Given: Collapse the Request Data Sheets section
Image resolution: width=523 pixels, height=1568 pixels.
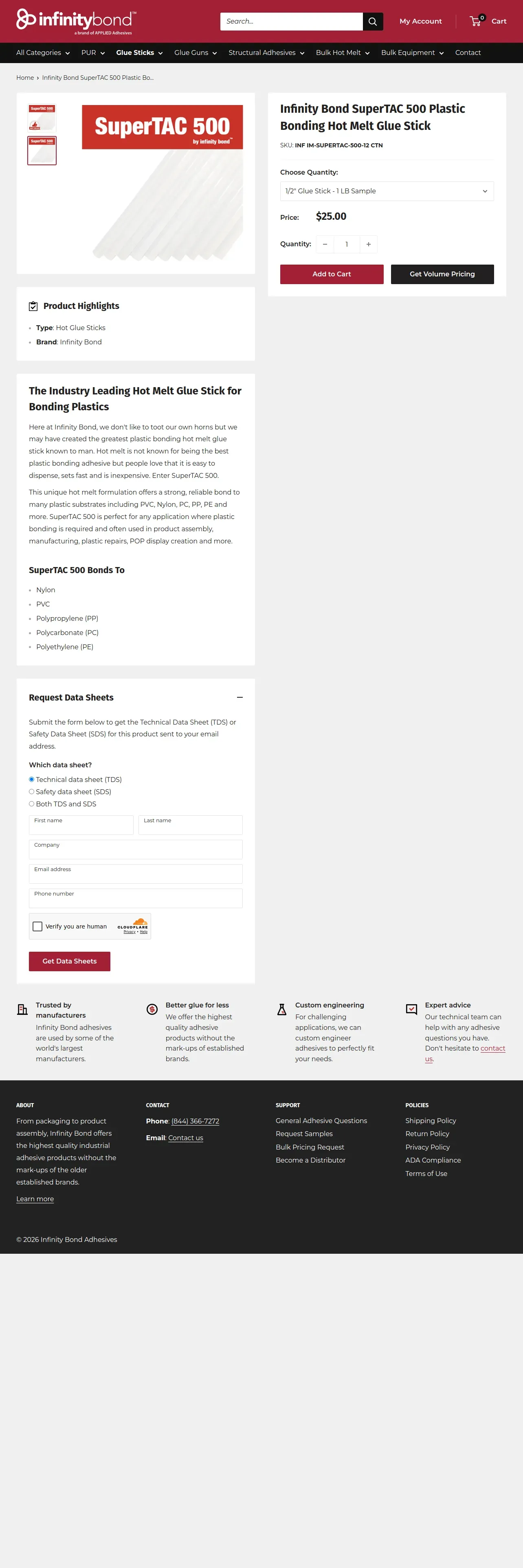Looking at the screenshot, I should tap(240, 698).
